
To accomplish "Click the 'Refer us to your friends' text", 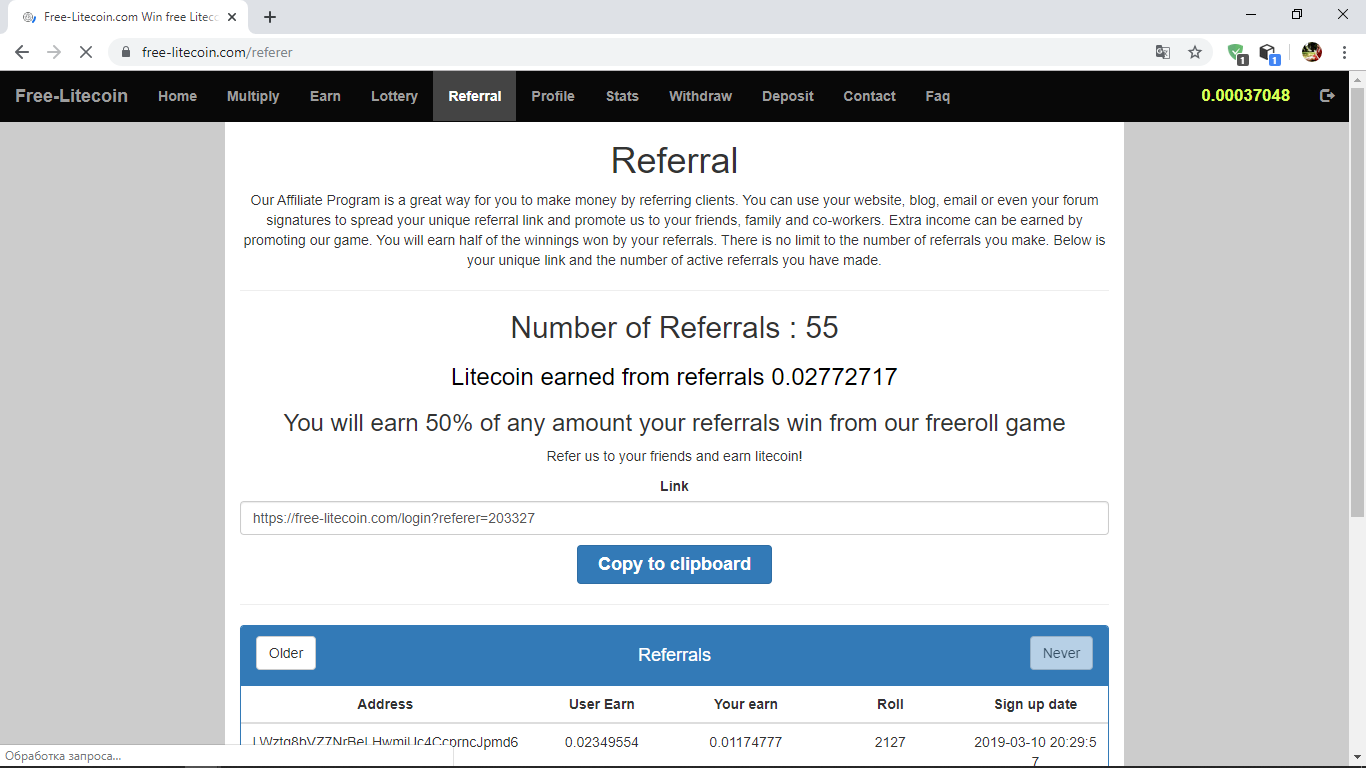I will tap(674, 456).
